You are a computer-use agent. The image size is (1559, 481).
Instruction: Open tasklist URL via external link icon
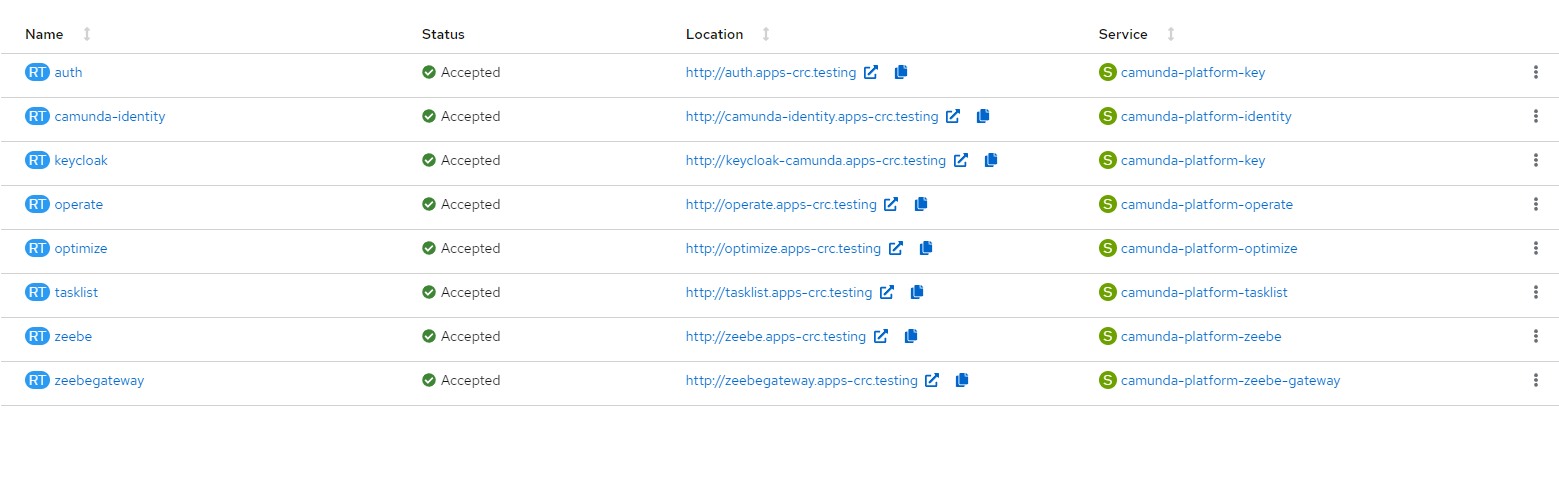click(x=887, y=292)
